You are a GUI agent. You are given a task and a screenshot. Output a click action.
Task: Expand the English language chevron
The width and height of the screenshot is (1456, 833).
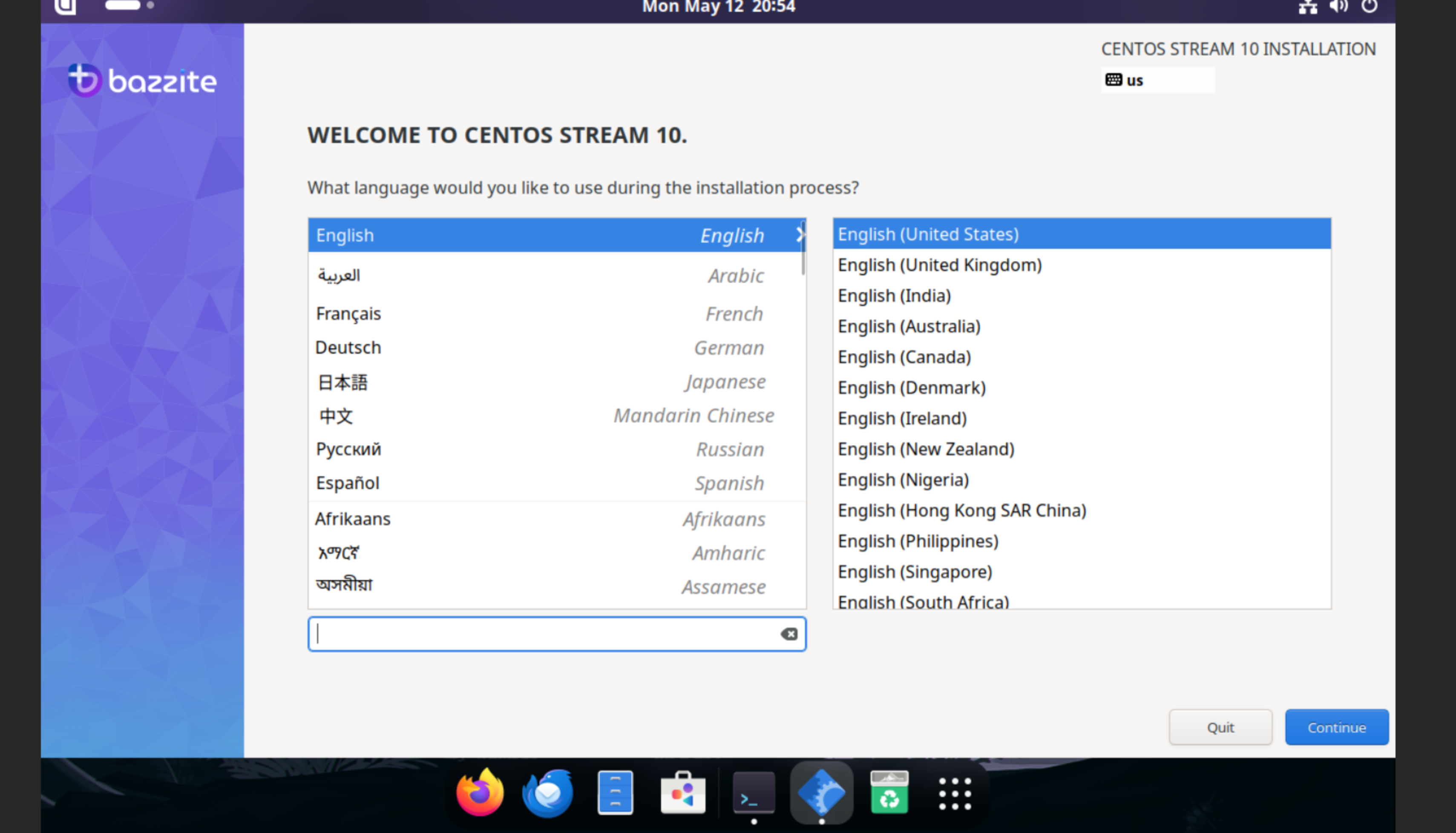pyautogui.click(x=799, y=235)
